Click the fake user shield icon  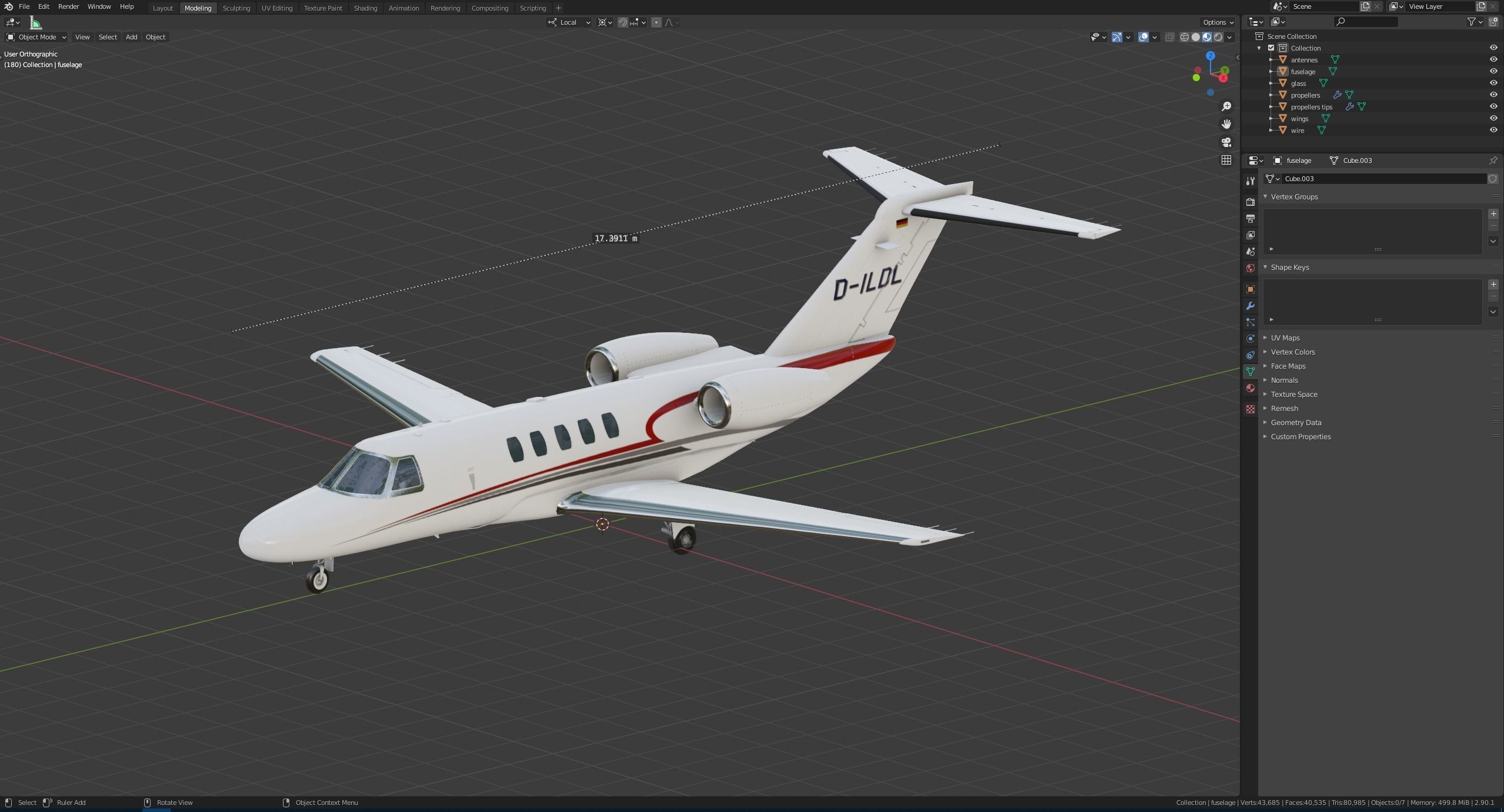click(1493, 179)
